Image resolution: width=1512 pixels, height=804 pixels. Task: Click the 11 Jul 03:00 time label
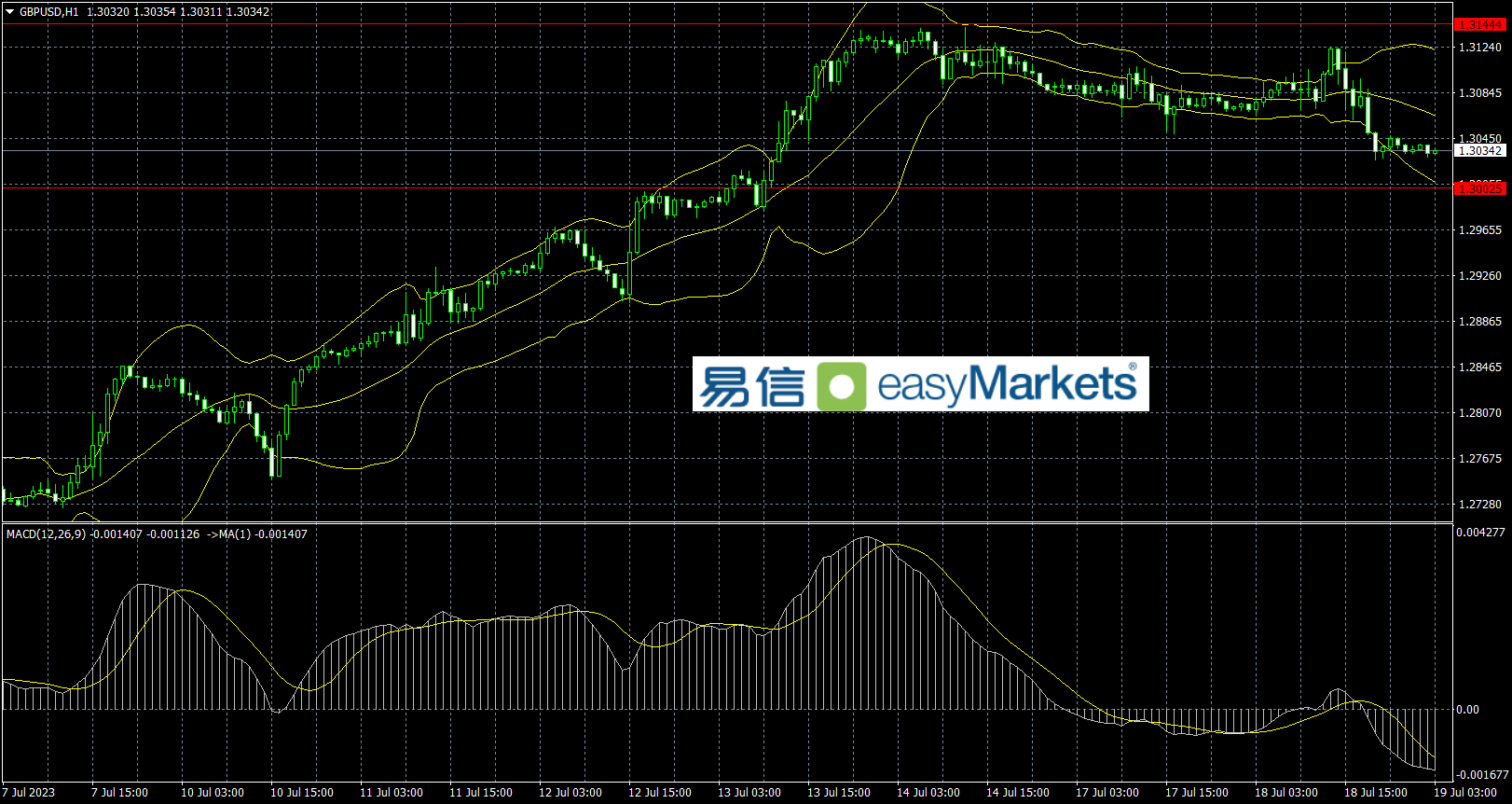pyautogui.click(x=392, y=793)
